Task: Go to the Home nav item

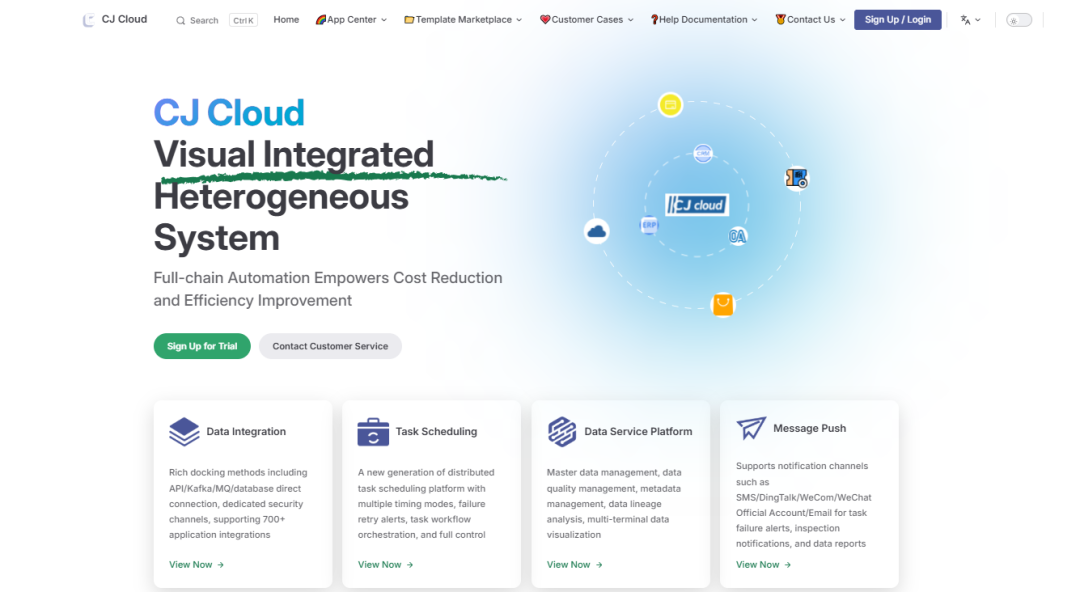Action: [x=286, y=20]
